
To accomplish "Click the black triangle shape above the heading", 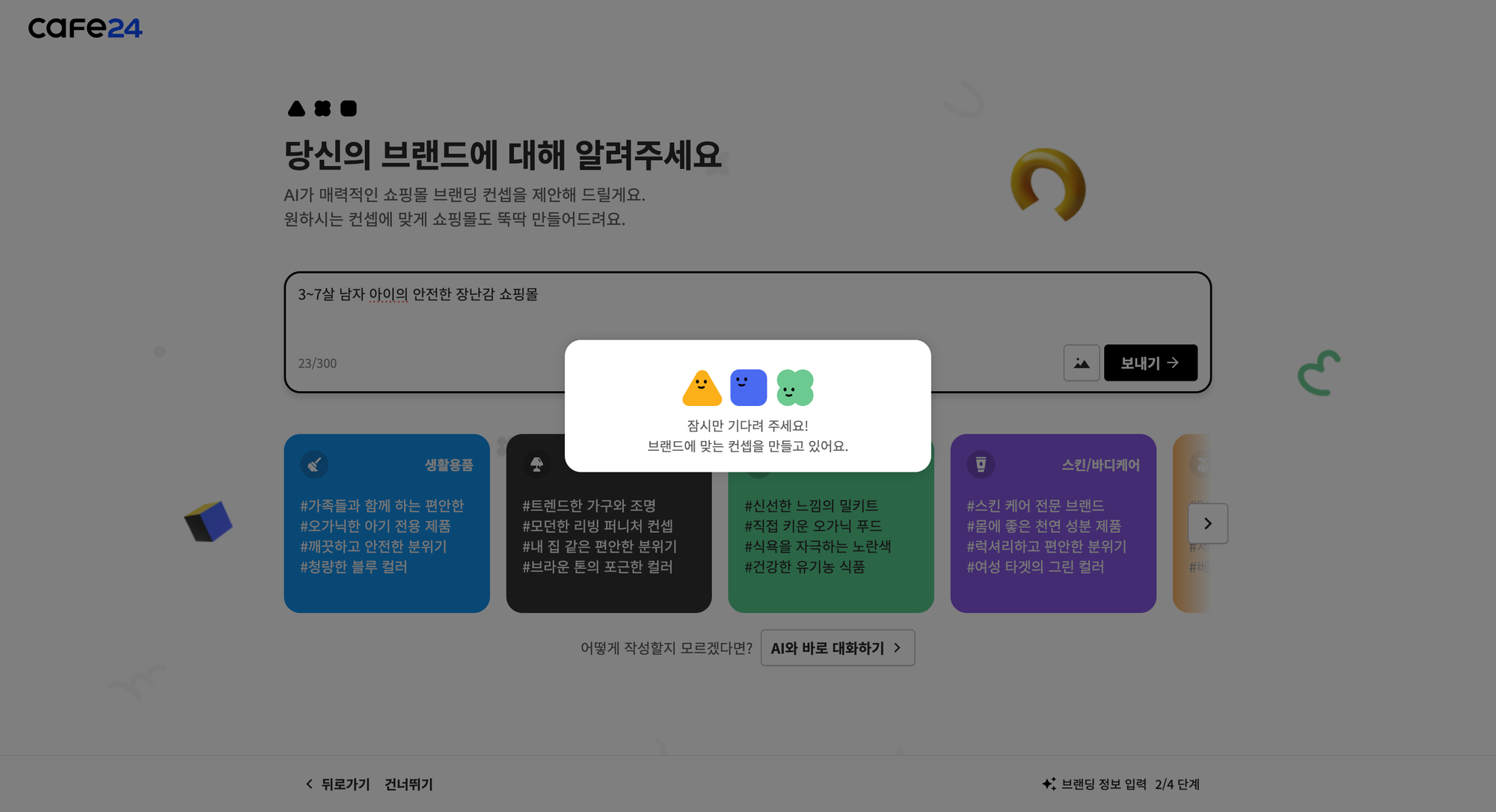I will [x=296, y=108].
